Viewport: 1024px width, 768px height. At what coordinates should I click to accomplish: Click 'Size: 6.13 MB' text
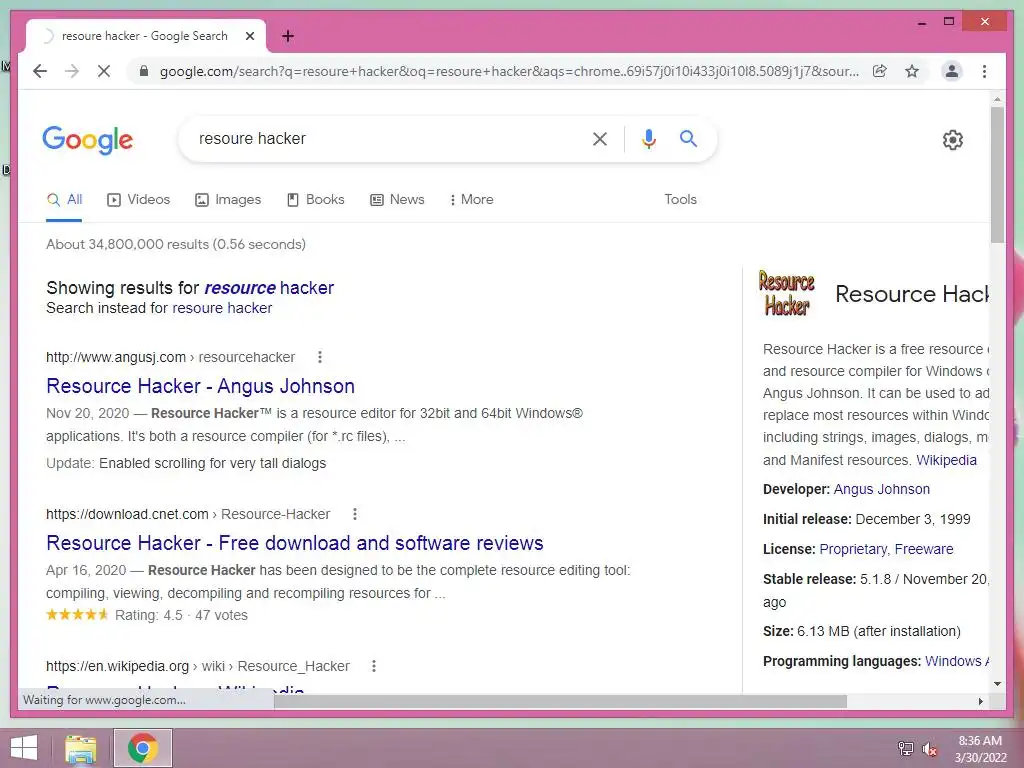point(861,632)
